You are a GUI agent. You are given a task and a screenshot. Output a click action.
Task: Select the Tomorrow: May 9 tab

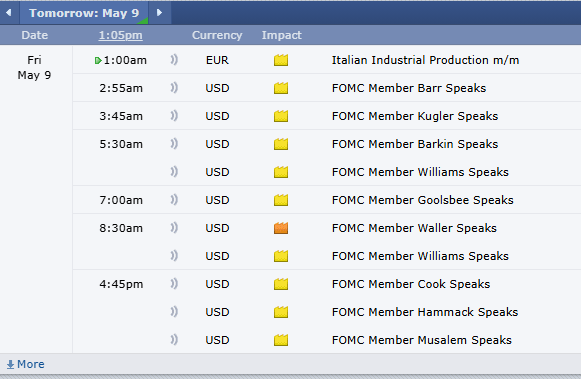84,13
